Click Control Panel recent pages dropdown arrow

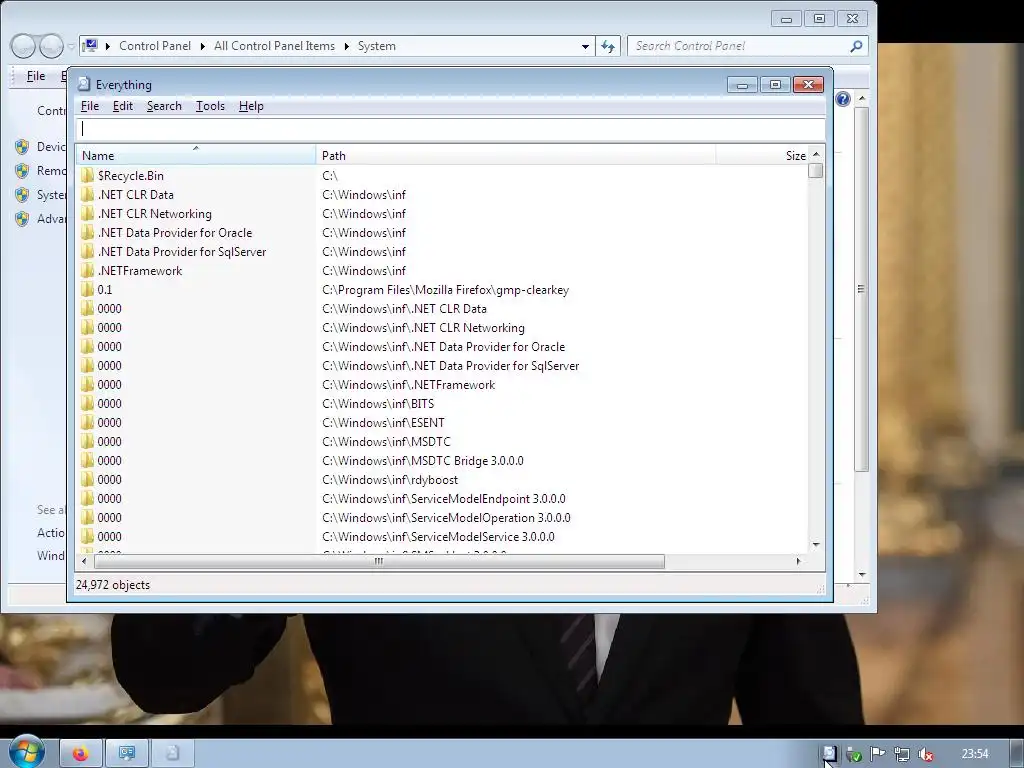[71, 47]
